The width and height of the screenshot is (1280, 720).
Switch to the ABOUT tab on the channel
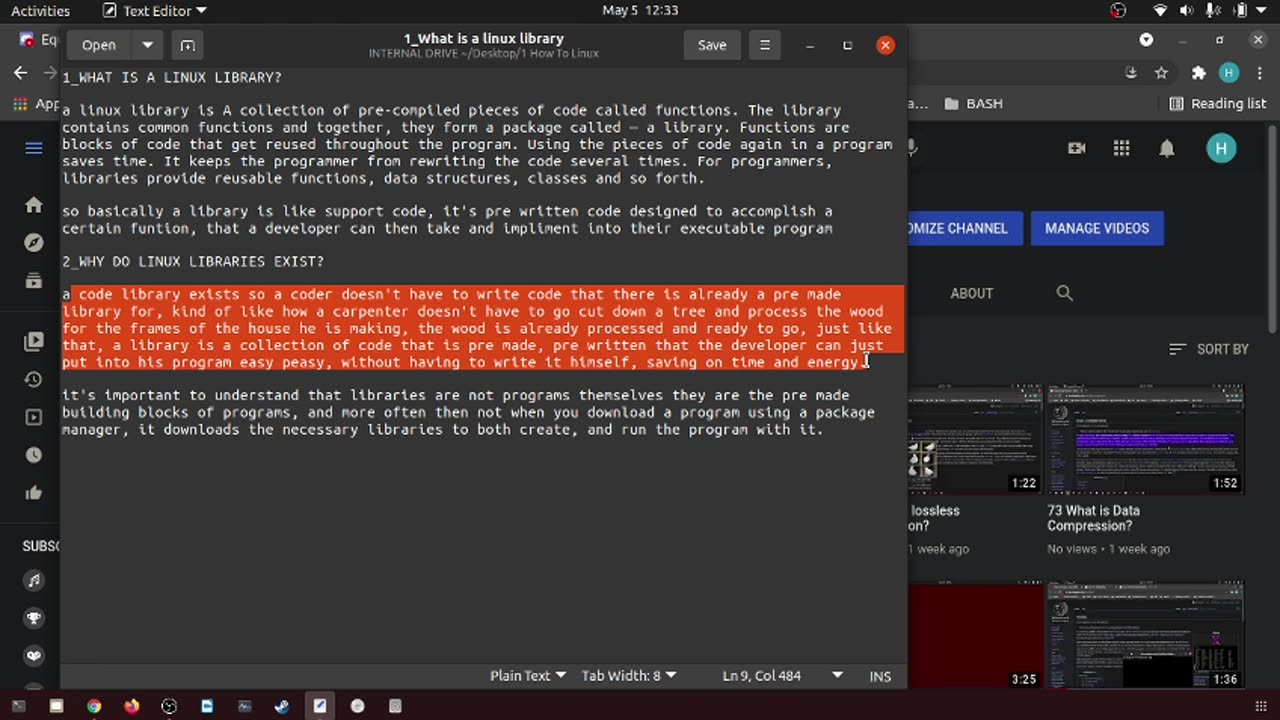coord(971,292)
